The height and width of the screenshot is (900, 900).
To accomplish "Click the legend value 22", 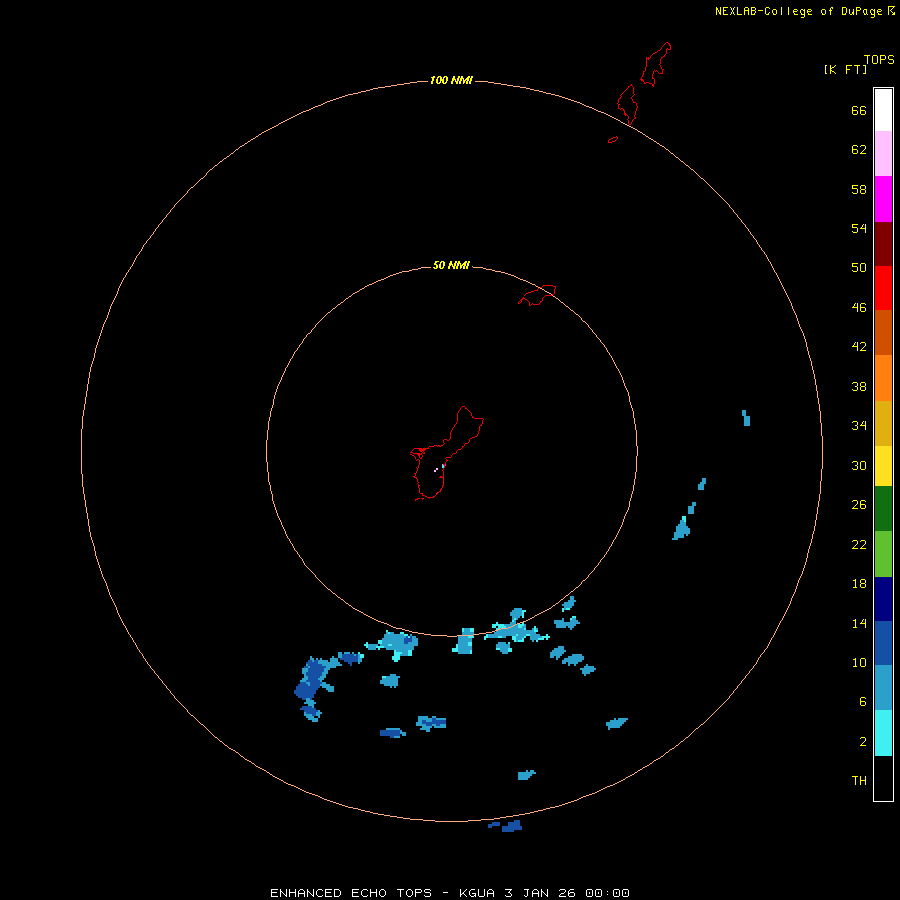I will coord(859,545).
